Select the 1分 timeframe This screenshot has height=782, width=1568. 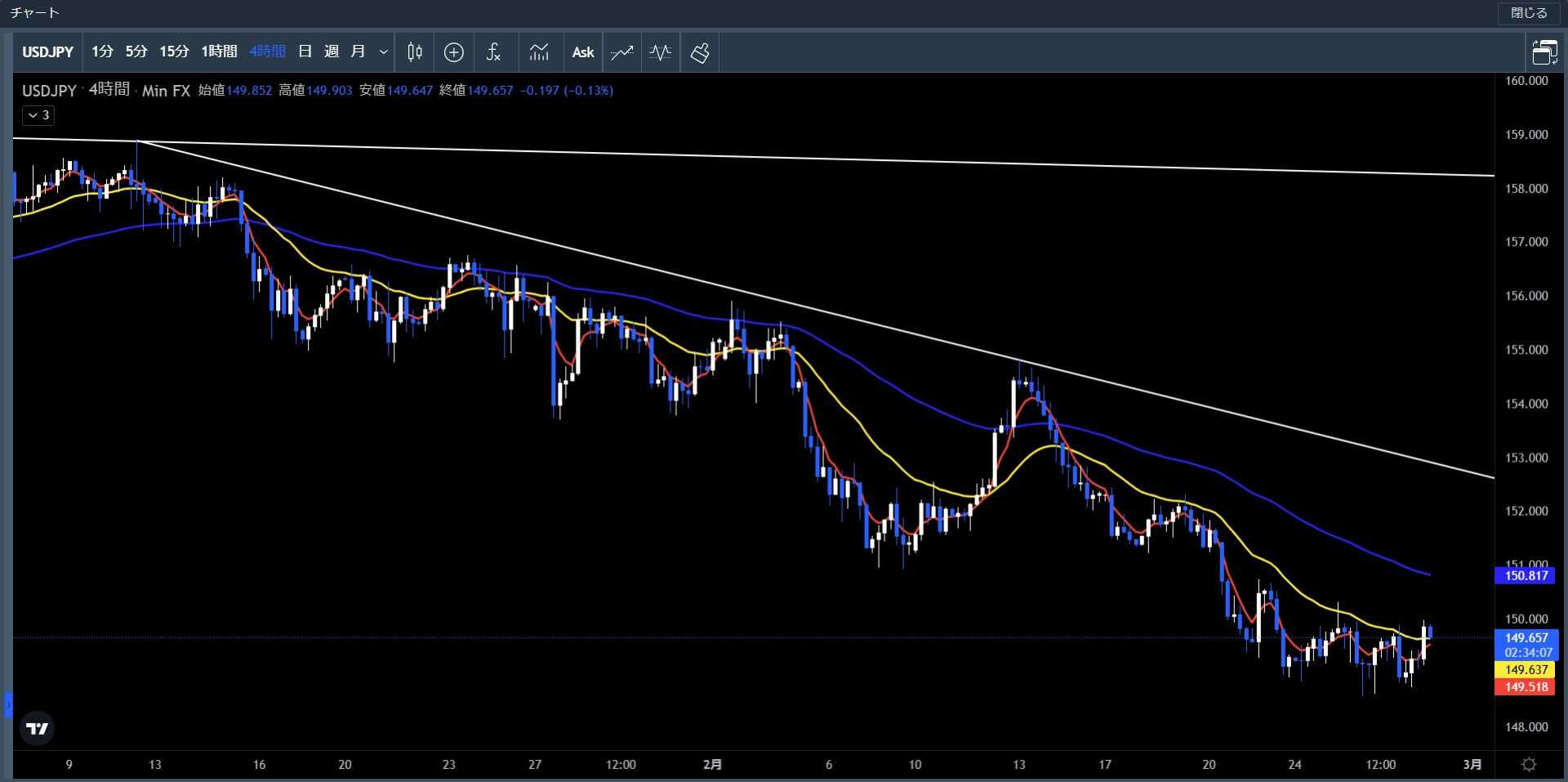[x=103, y=51]
